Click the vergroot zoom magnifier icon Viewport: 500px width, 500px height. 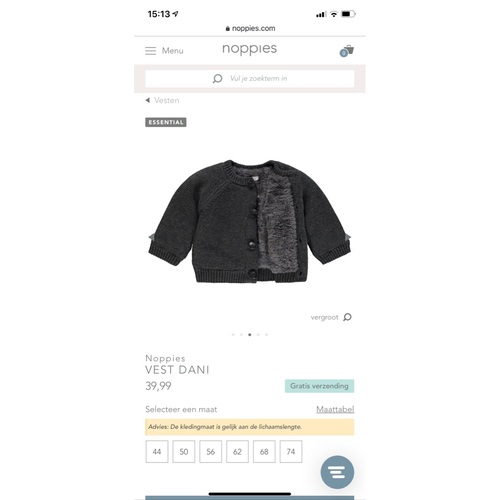click(347, 317)
